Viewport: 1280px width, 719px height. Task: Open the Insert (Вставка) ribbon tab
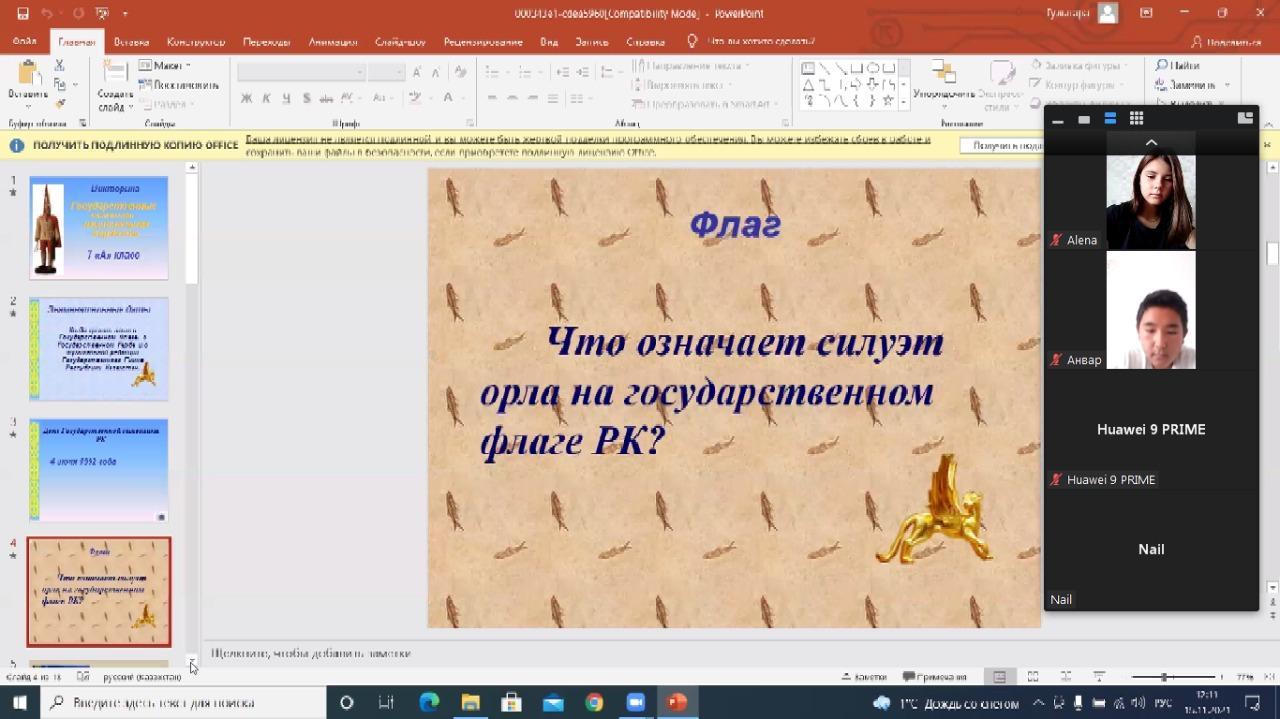pyautogui.click(x=131, y=42)
